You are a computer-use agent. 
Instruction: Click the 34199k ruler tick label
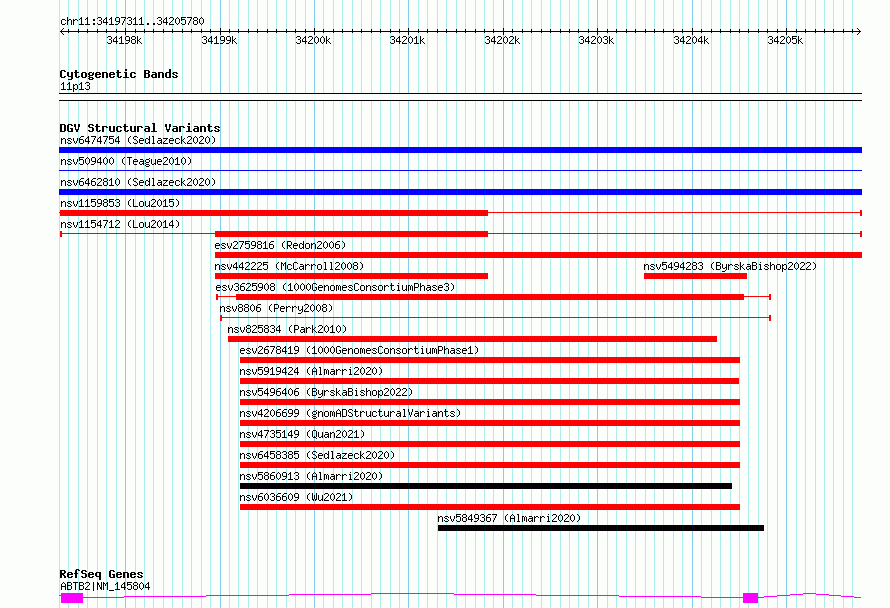219,40
